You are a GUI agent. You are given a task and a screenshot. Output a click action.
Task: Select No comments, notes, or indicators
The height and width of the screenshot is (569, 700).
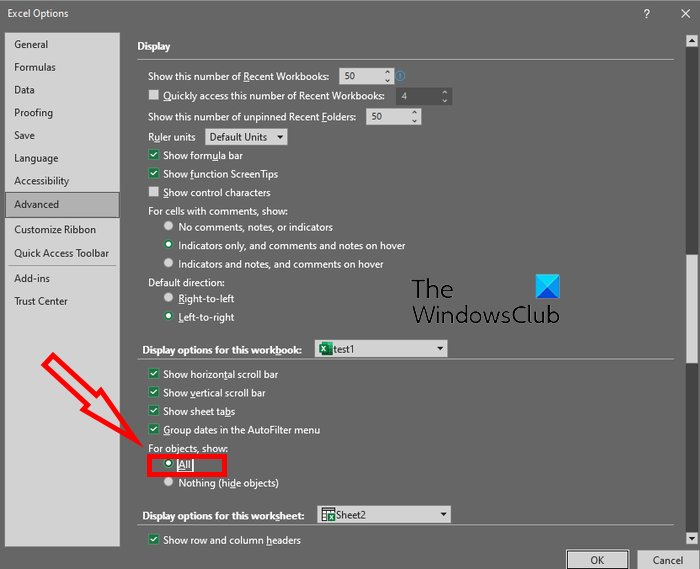point(168,226)
